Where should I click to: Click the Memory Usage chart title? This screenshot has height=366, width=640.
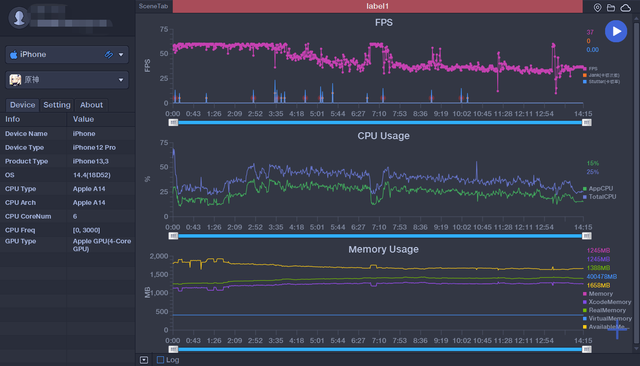[x=383, y=249]
